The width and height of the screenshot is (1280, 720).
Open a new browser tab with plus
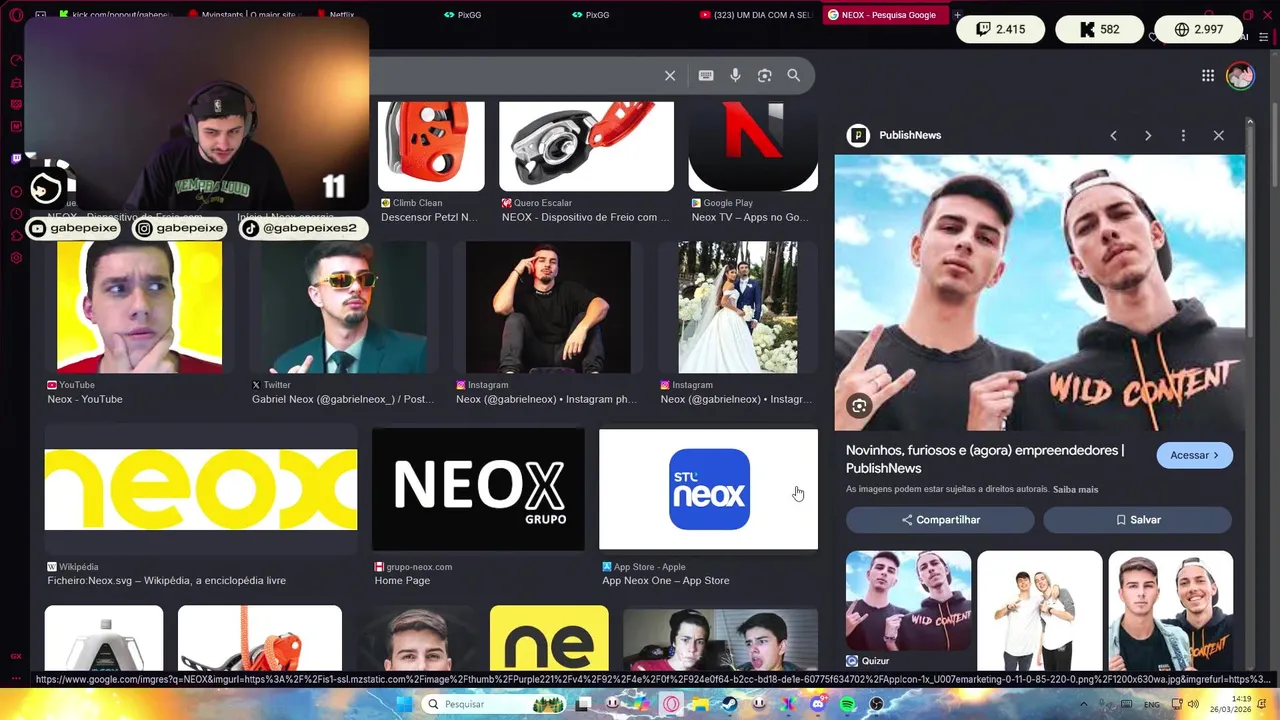[x=957, y=15]
